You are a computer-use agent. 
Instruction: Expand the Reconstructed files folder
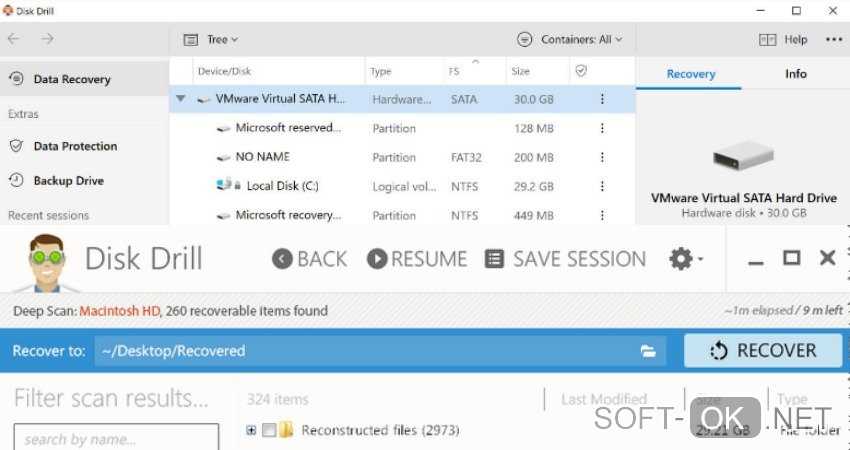click(x=251, y=431)
